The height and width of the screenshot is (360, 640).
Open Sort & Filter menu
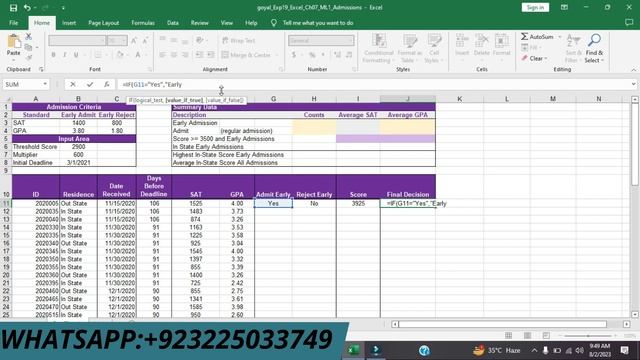573,49
